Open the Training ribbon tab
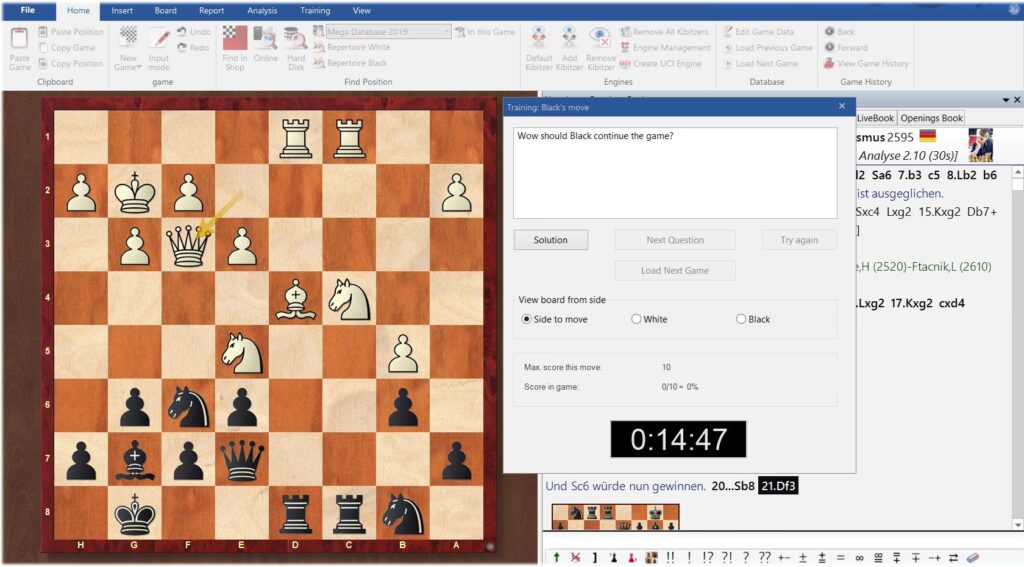1024x567 pixels. 315,11
